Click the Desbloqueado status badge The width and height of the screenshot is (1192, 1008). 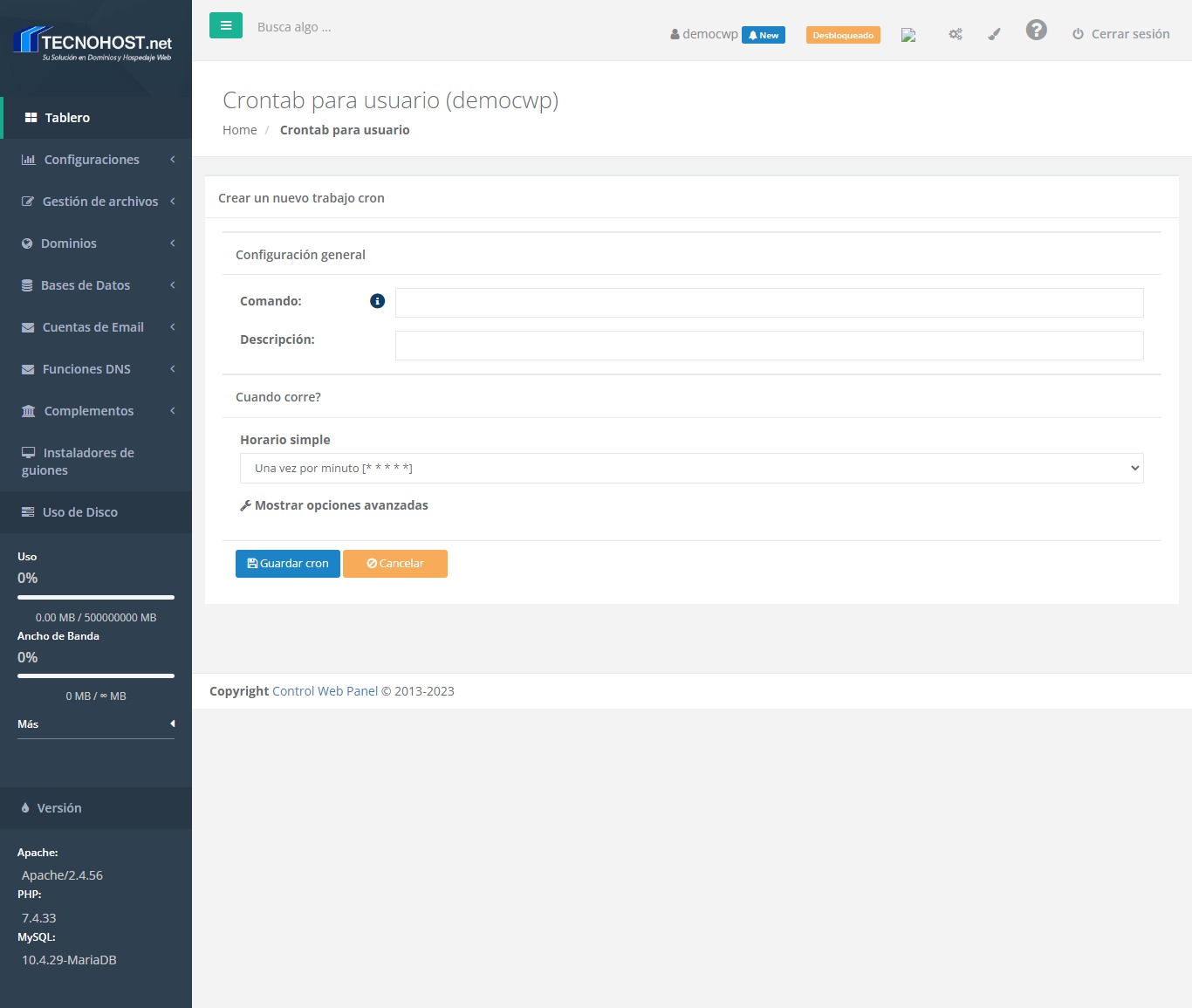point(842,35)
